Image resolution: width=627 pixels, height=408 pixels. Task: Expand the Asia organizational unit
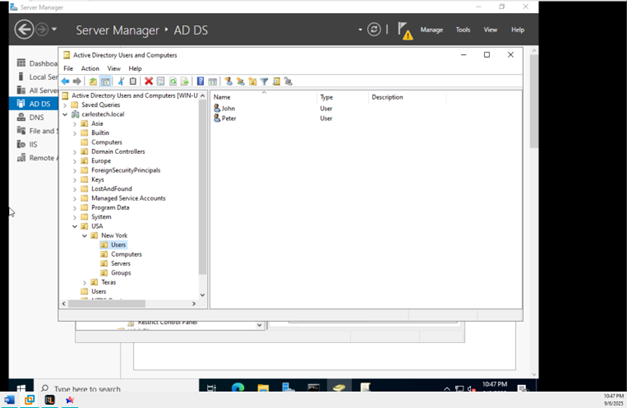click(75, 124)
